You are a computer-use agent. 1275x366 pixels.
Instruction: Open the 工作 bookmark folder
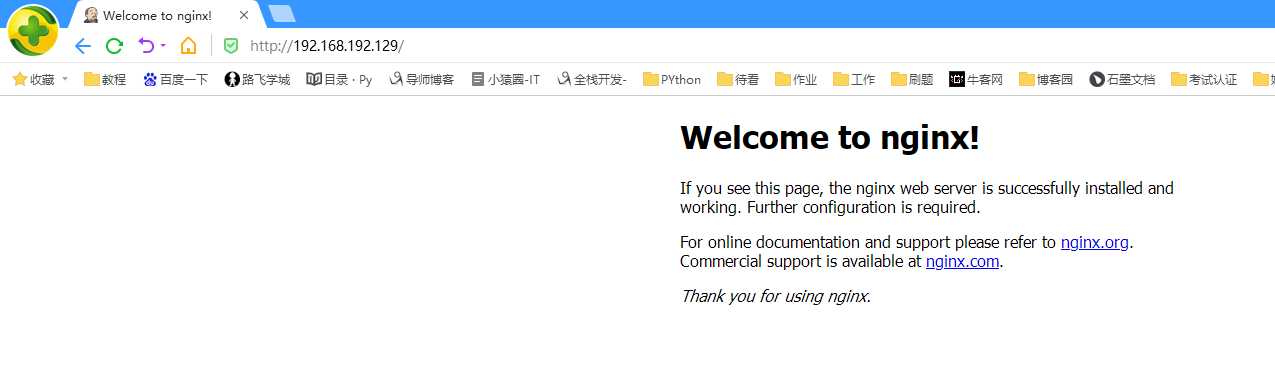coord(854,79)
